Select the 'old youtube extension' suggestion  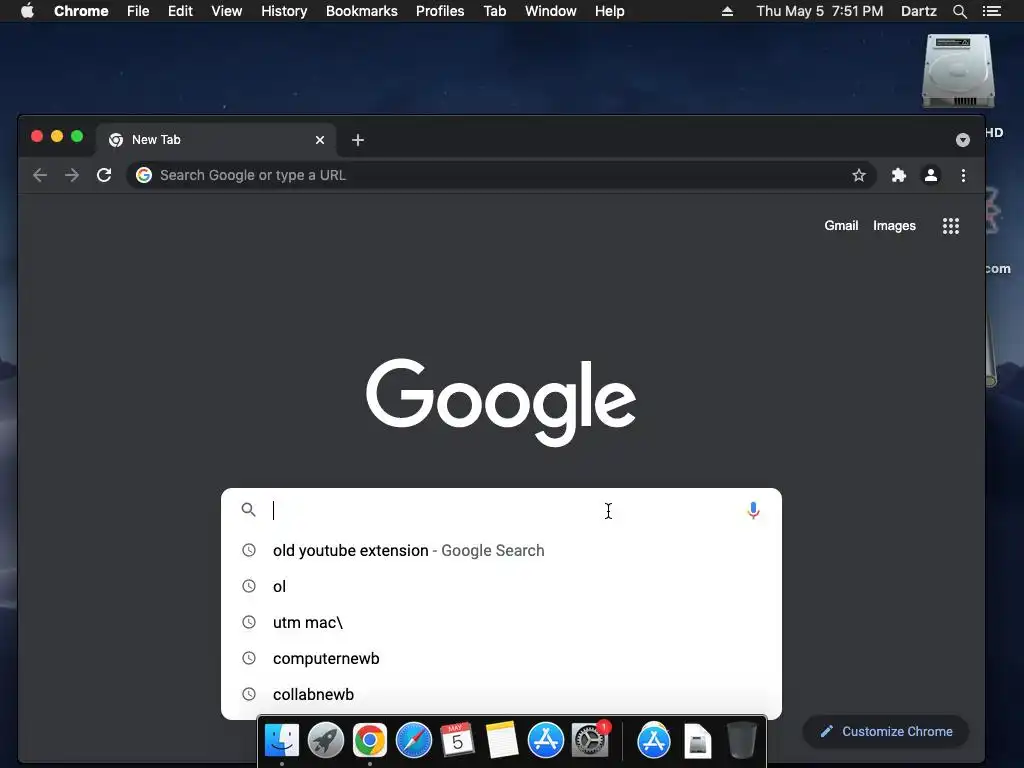501,551
